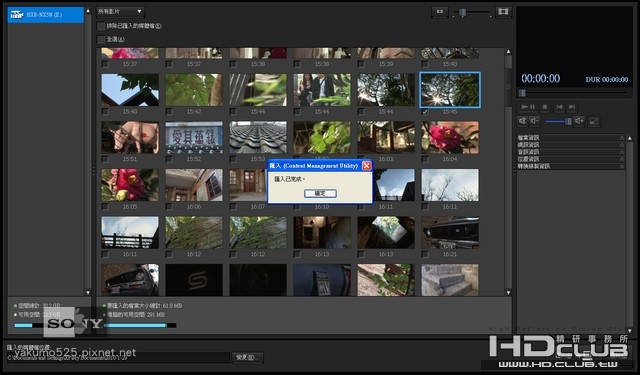Check the box for the 15:52 clip
This screenshot has width=640, height=375.
[x=169, y=159]
